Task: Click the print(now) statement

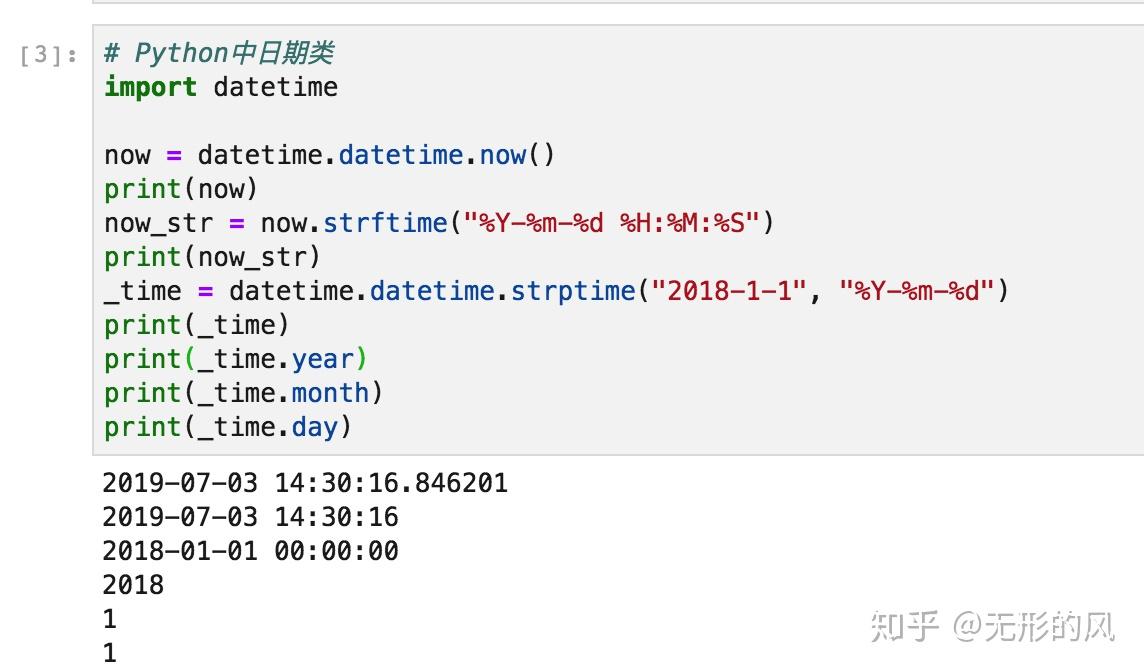Action: (x=181, y=190)
